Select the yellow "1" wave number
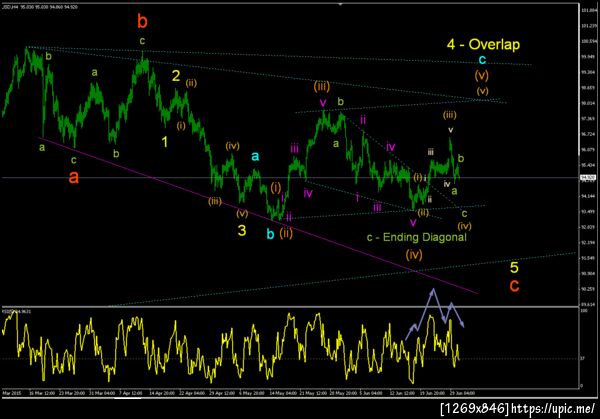The image size is (600, 419). coord(165,142)
